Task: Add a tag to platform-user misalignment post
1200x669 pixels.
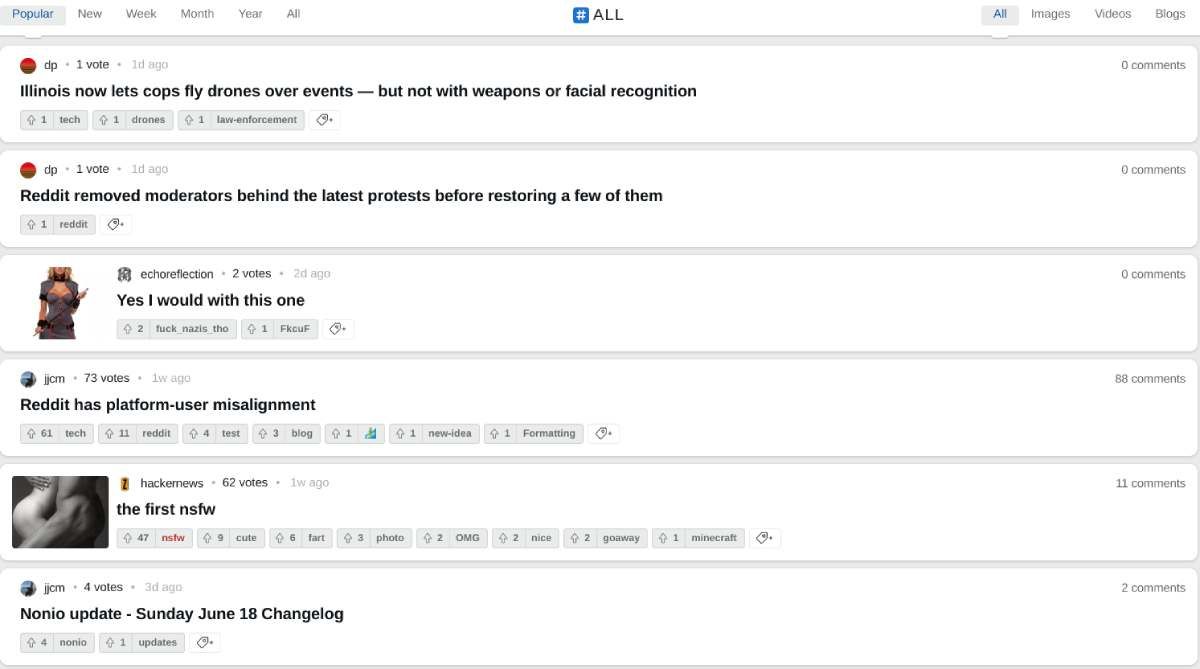Action: tap(603, 433)
